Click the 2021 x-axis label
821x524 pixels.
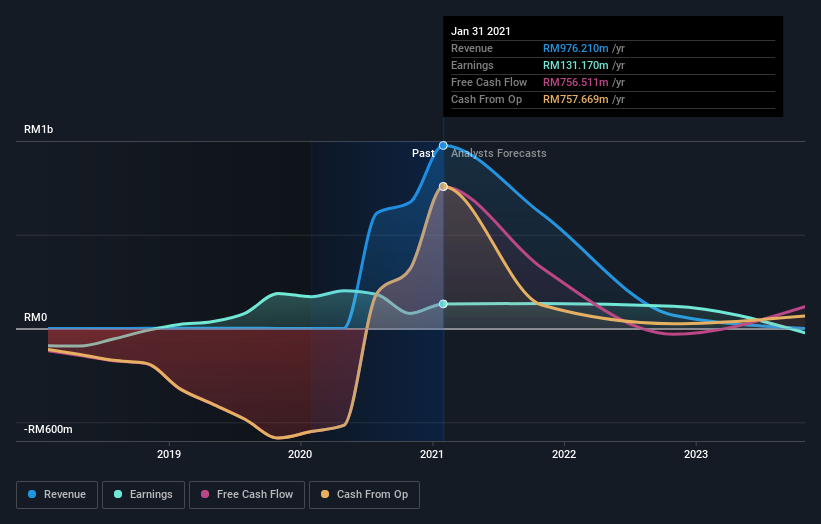click(432, 454)
